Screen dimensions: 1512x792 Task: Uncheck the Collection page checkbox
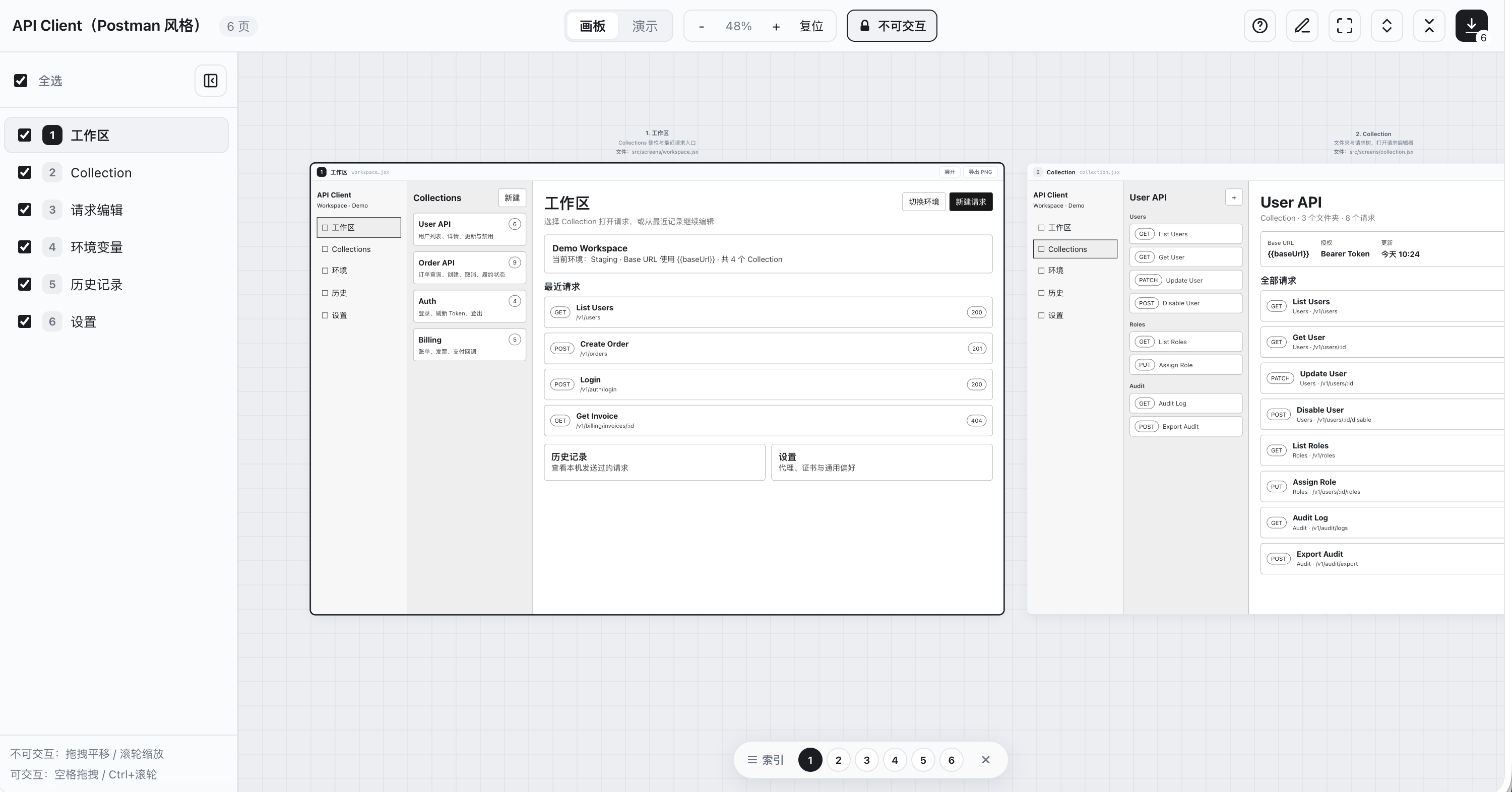tap(25, 172)
